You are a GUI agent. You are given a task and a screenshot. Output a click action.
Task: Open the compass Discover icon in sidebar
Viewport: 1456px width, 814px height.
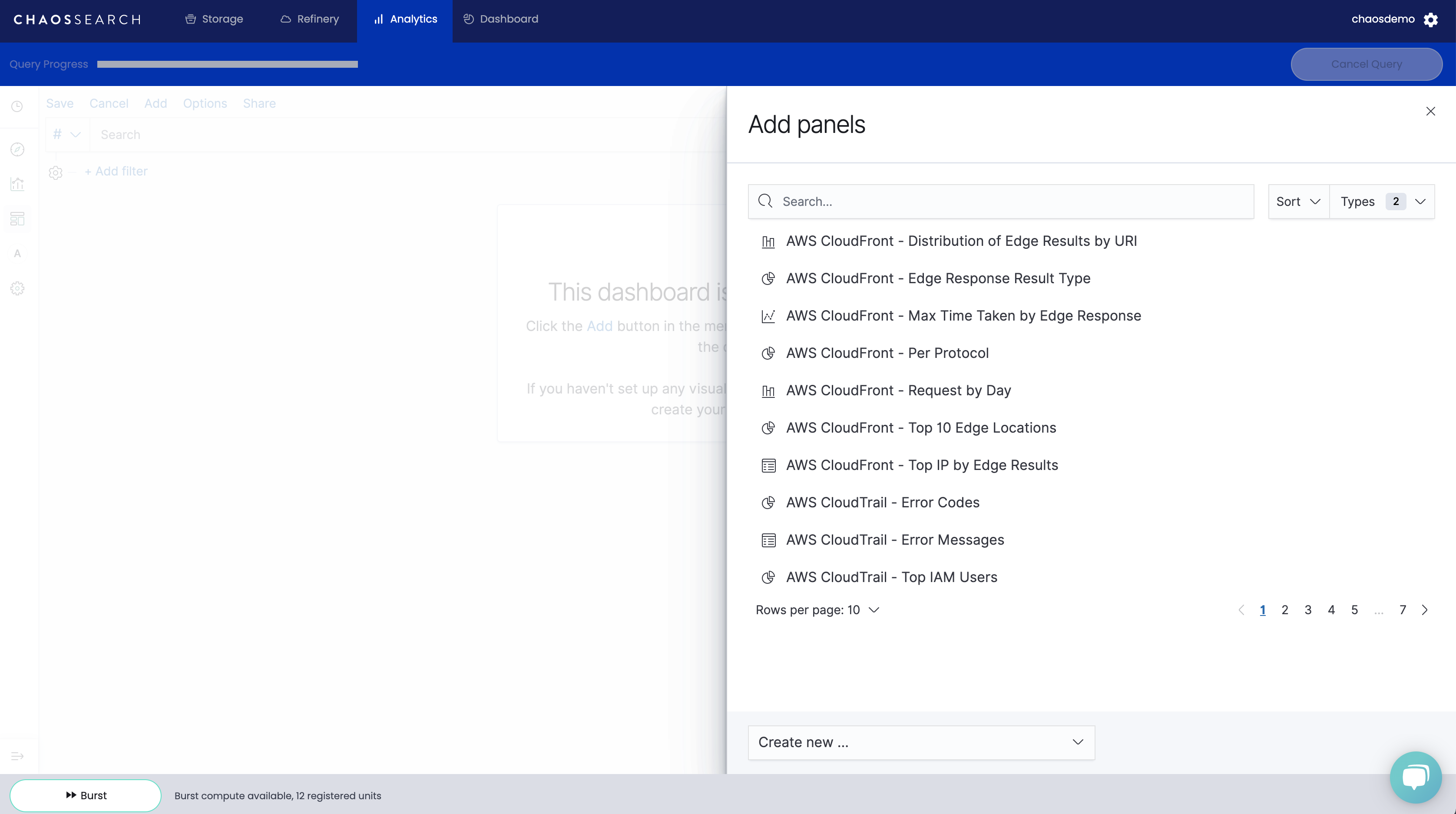point(17,149)
